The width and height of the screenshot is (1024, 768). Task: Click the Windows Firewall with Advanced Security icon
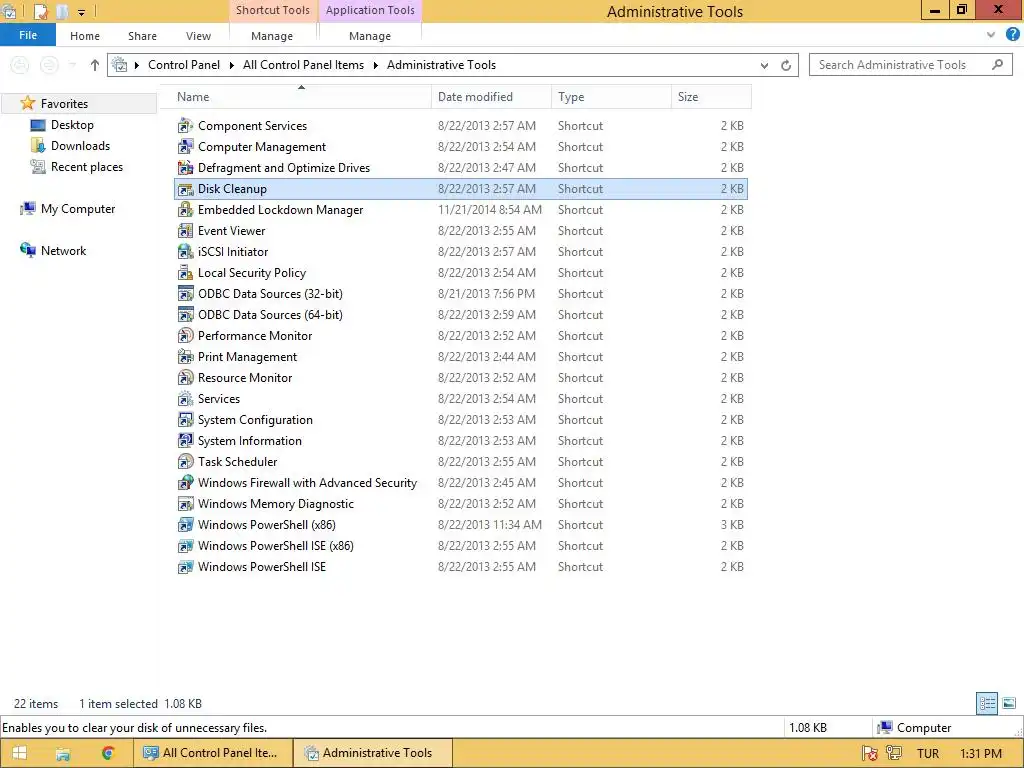(185, 483)
